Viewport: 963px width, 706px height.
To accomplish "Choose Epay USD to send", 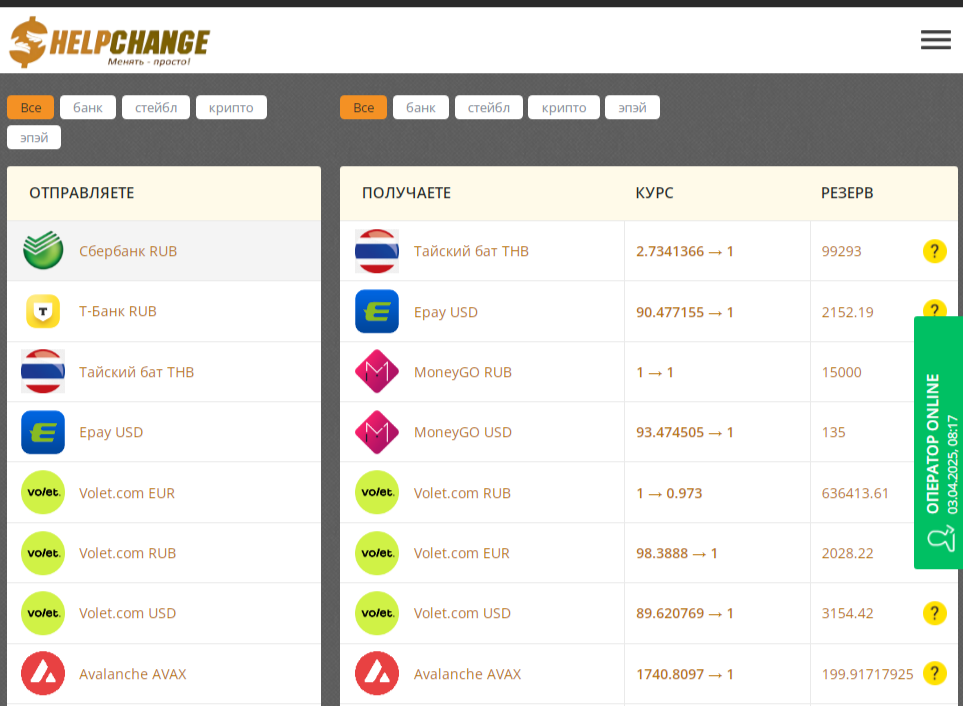I will [164, 432].
